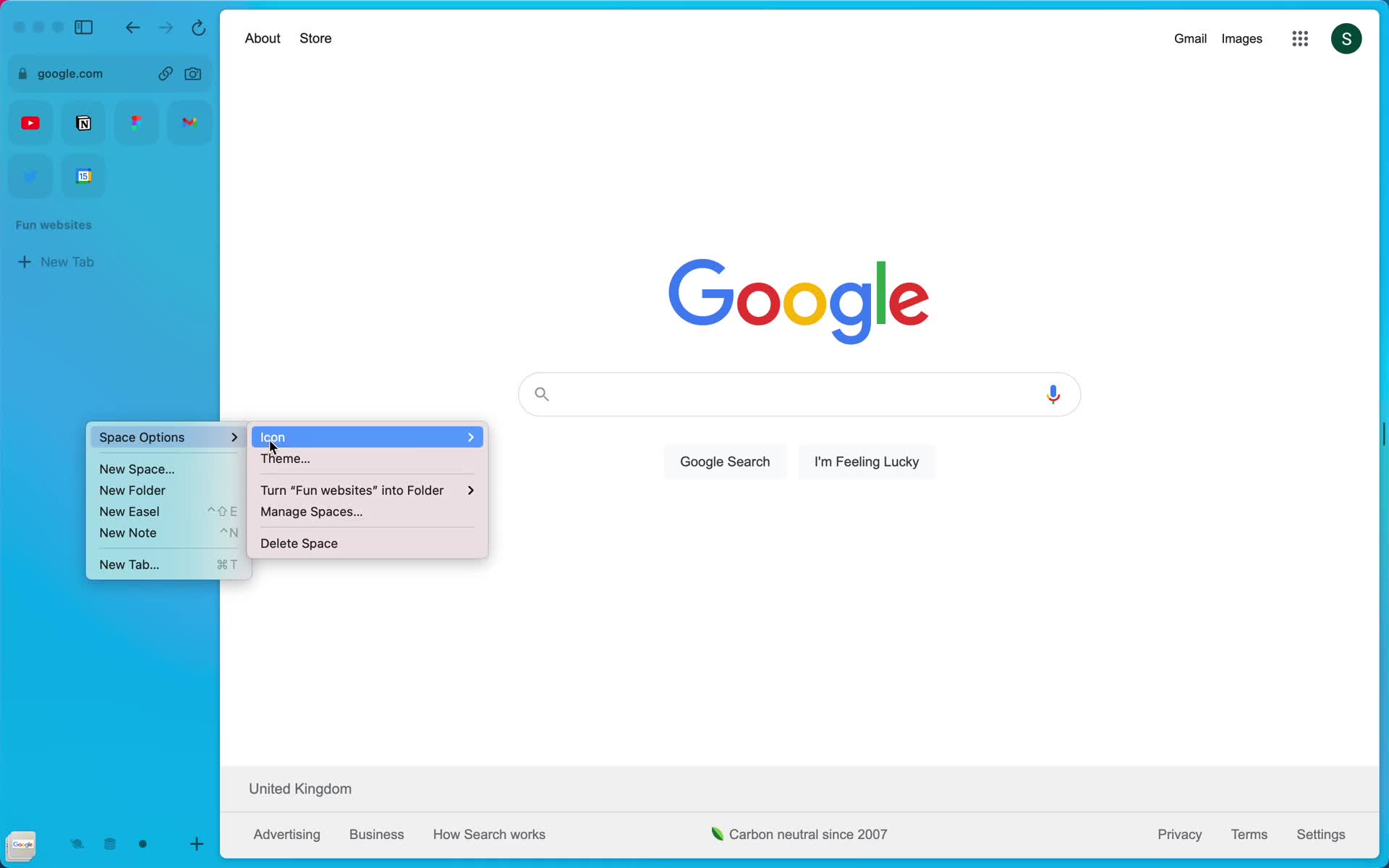Image resolution: width=1389 pixels, height=868 pixels.
Task: Open Notion icon in sidebar
Action: 83,122
